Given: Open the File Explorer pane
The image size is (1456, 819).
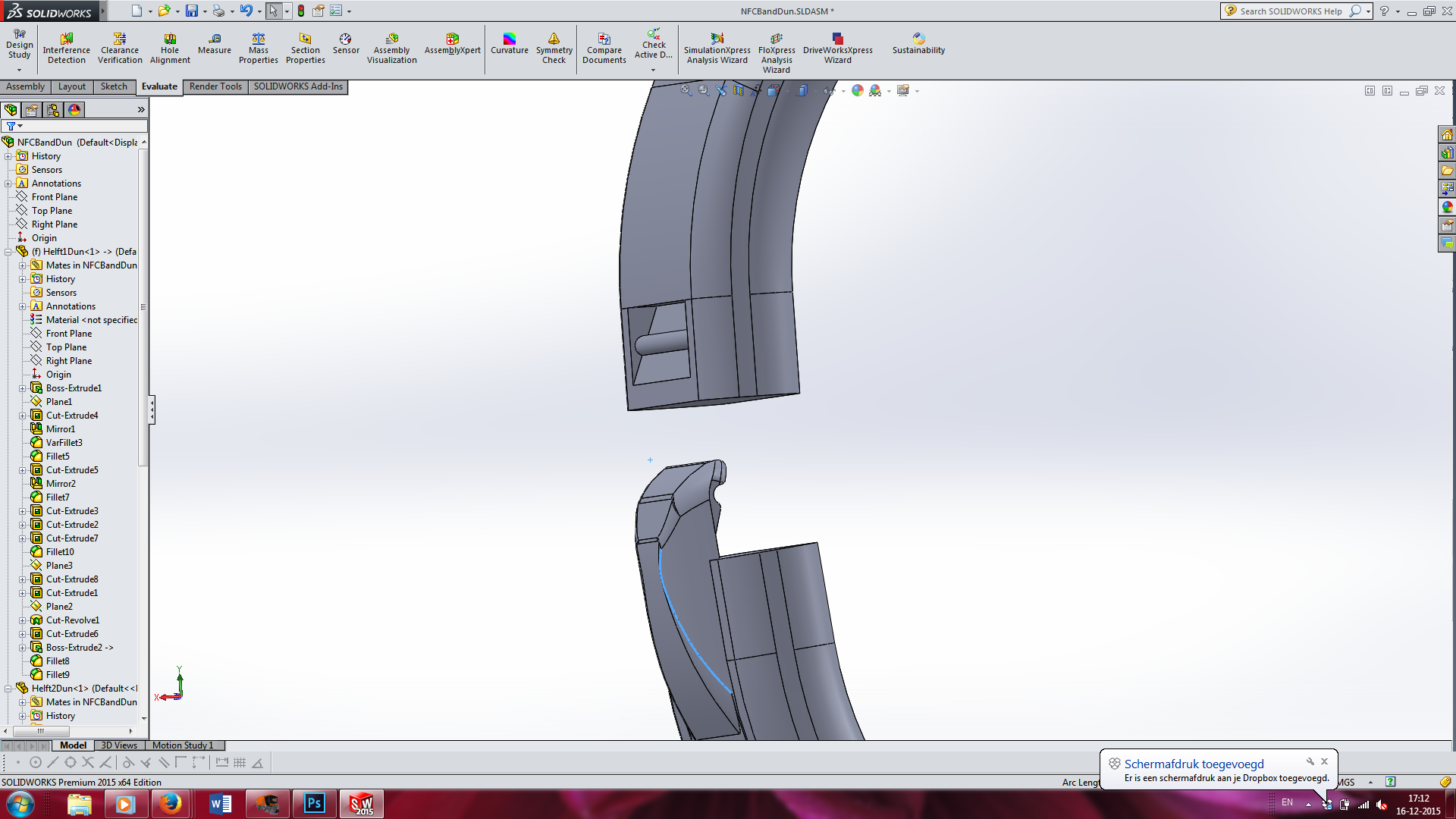Looking at the screenshot, I should pyautogui.click(x=1447, y=171).
